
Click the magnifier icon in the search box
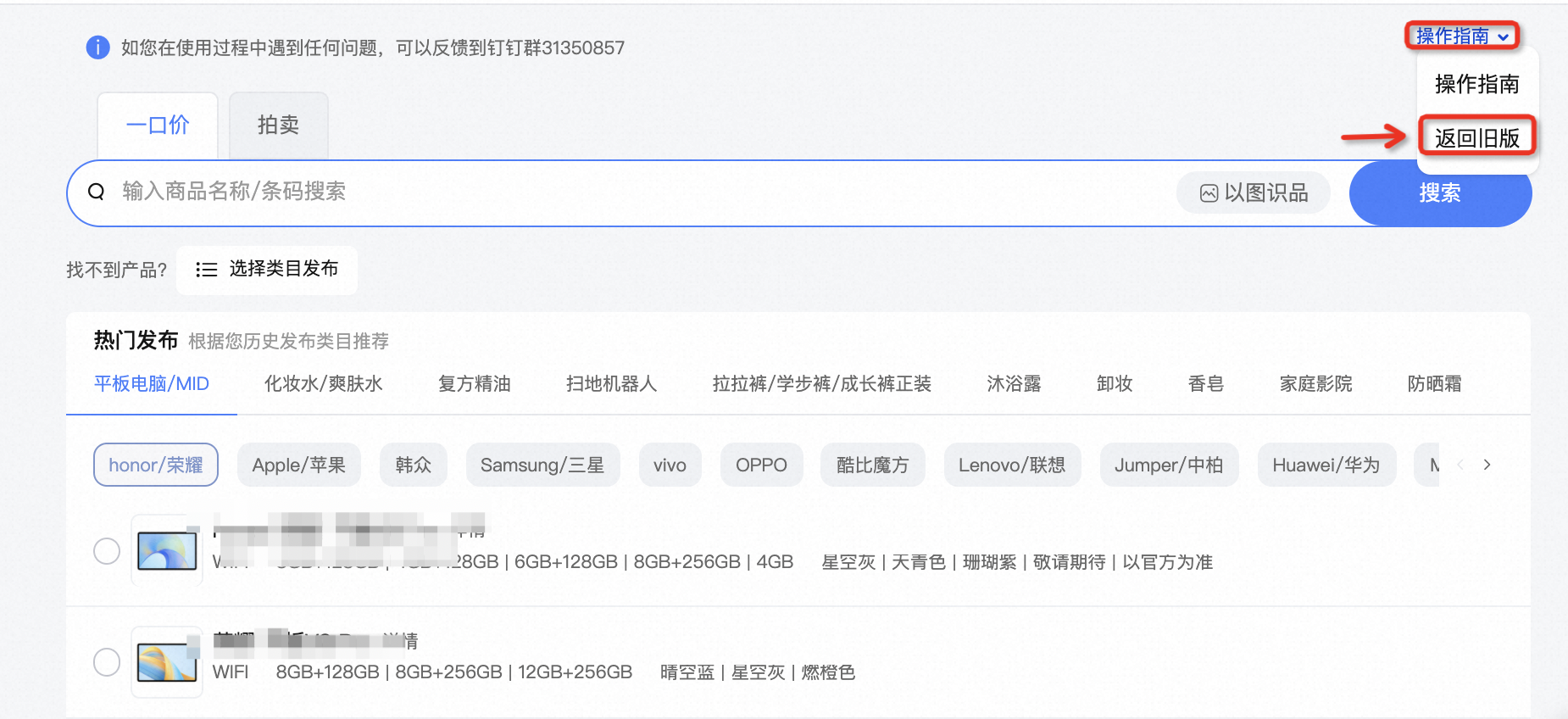pos(97,192)
